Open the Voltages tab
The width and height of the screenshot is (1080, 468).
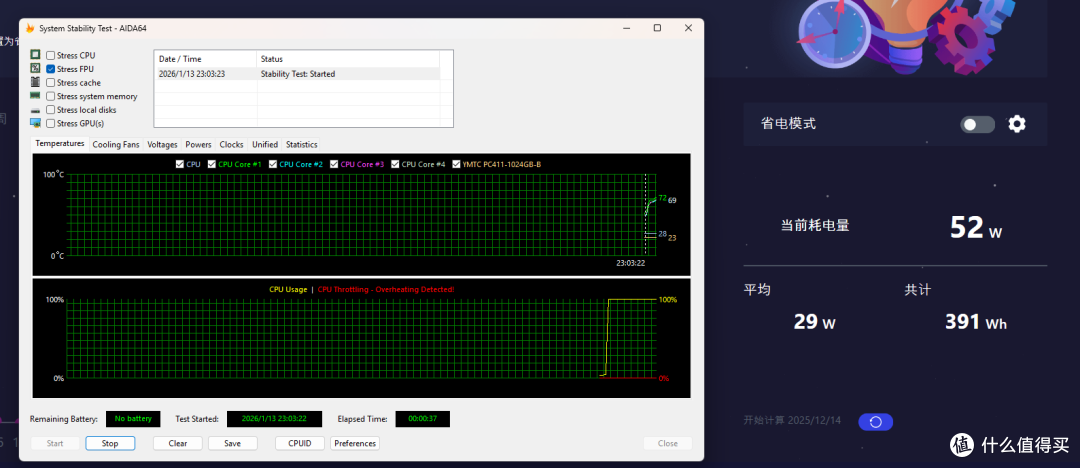(x=163, y=145)
